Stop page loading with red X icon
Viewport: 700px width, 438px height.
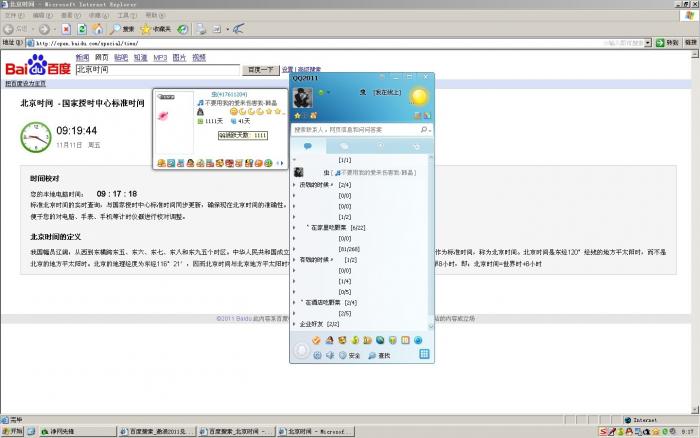click(x=66, y=29)
